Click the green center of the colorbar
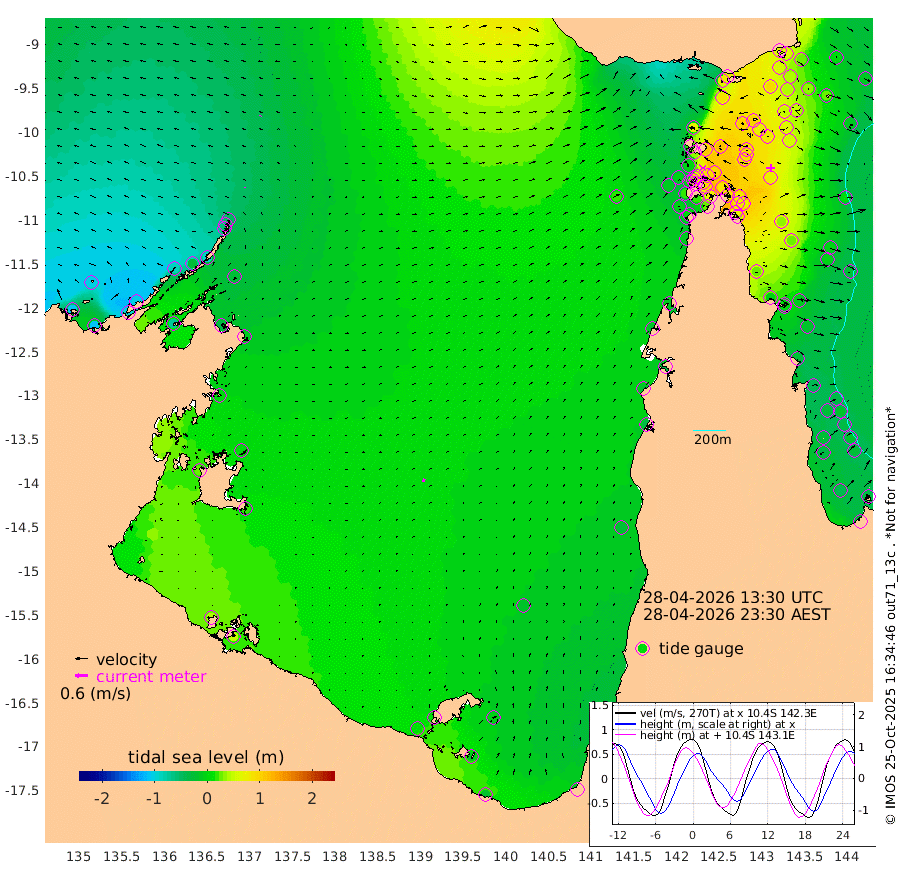900x878 pixels. [x=207, y=776]
